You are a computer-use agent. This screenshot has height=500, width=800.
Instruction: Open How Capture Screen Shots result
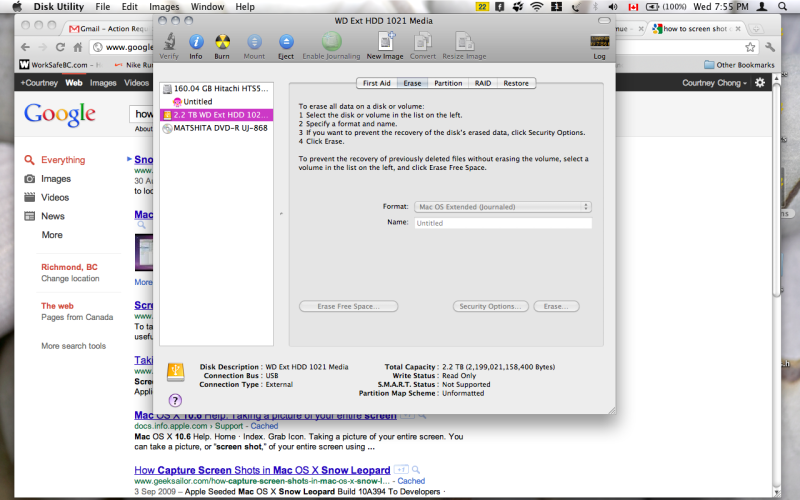262,470
